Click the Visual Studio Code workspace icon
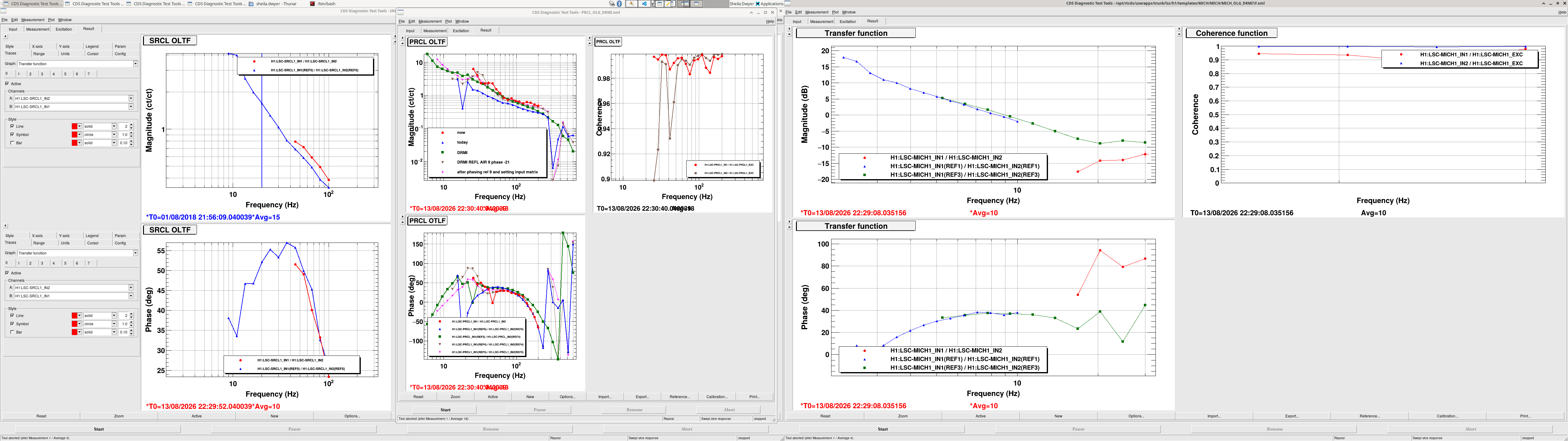The image size is (1568, 441). pos(645,4)
